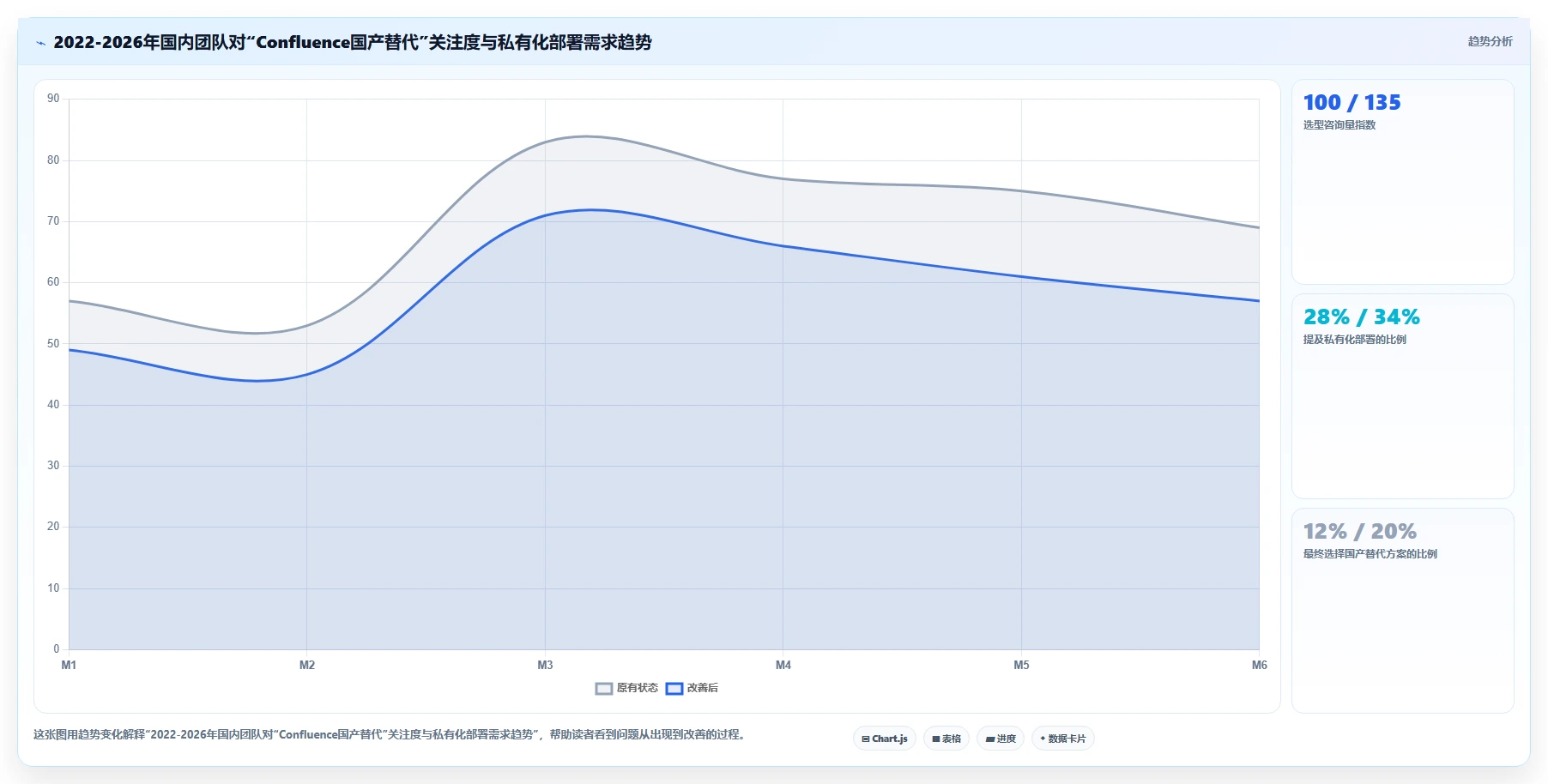Click the 0 y-axis tick label
1548x784 pixels.
click(x=57, y=649)
